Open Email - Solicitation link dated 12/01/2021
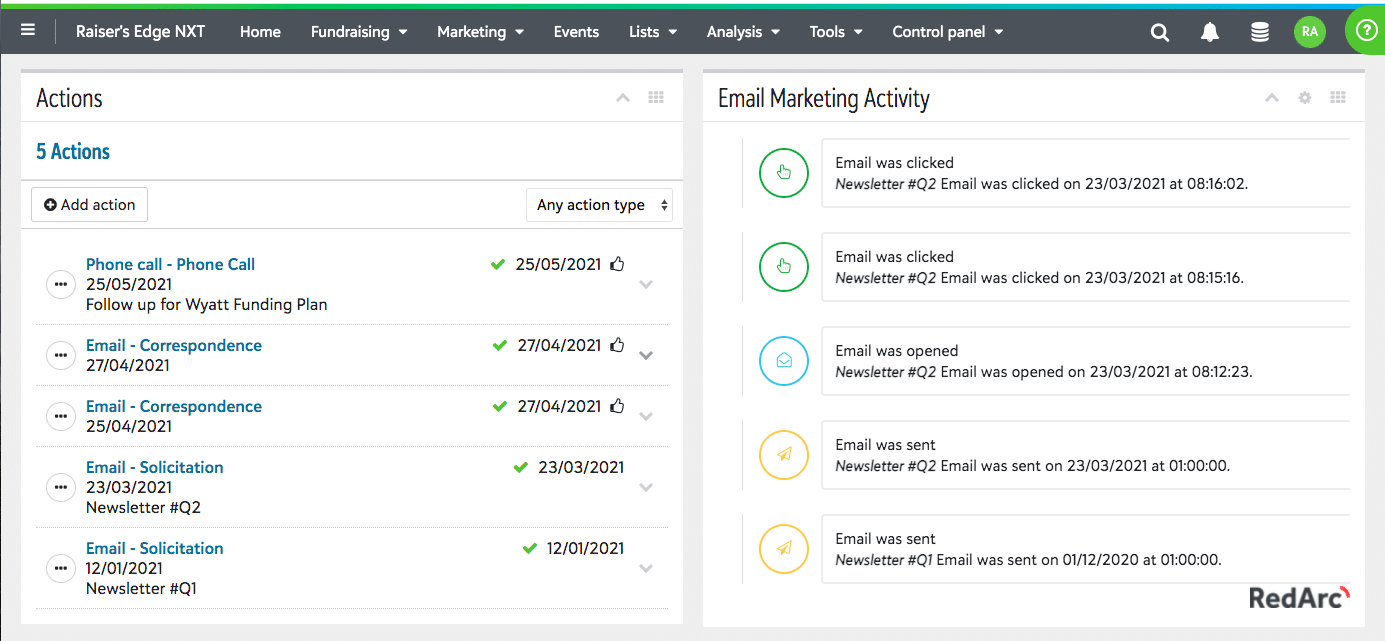The image size is (1385, 641). point(155,548)
